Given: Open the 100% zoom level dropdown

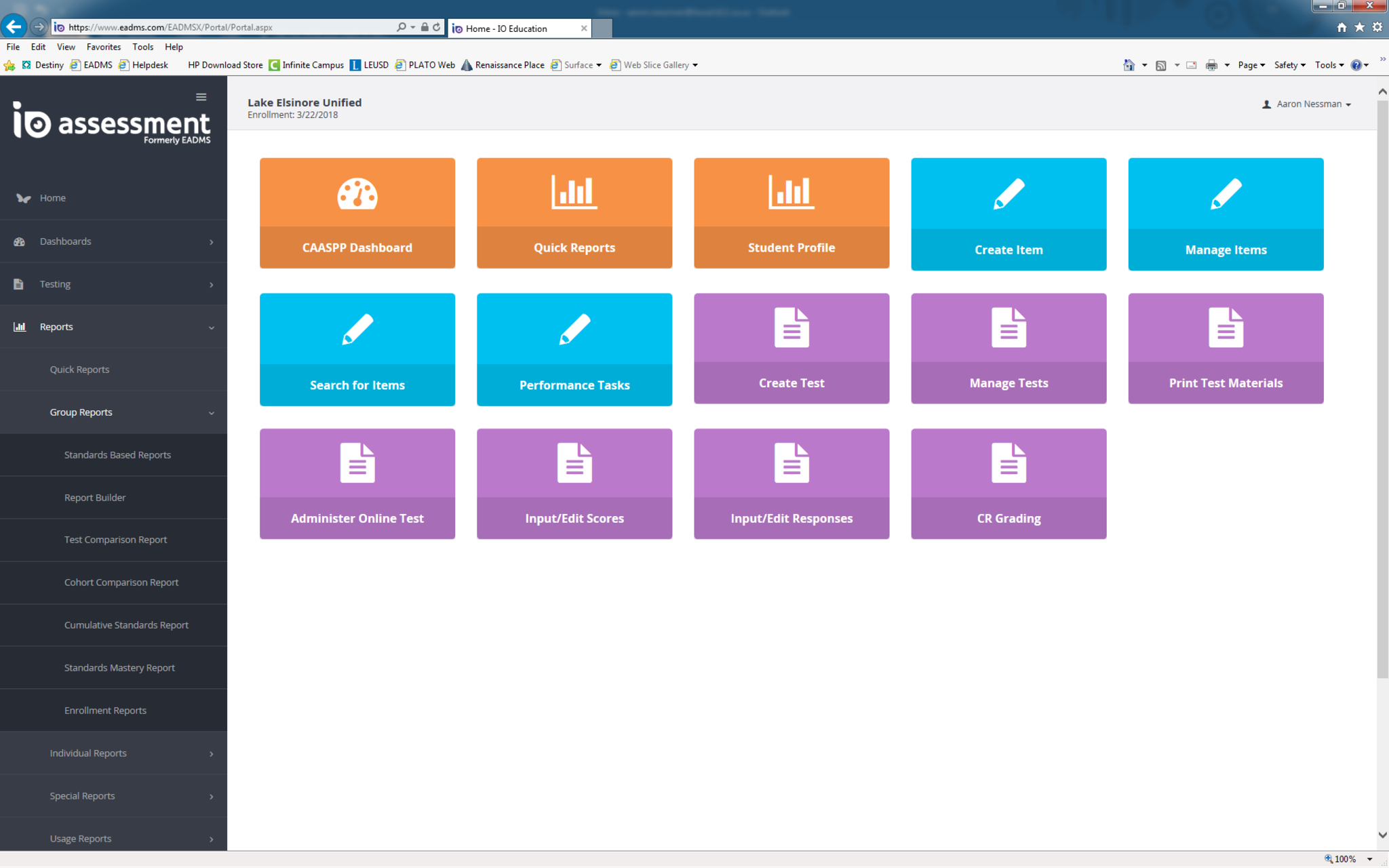Looking at the screenshot, I should click(1369, 859).
